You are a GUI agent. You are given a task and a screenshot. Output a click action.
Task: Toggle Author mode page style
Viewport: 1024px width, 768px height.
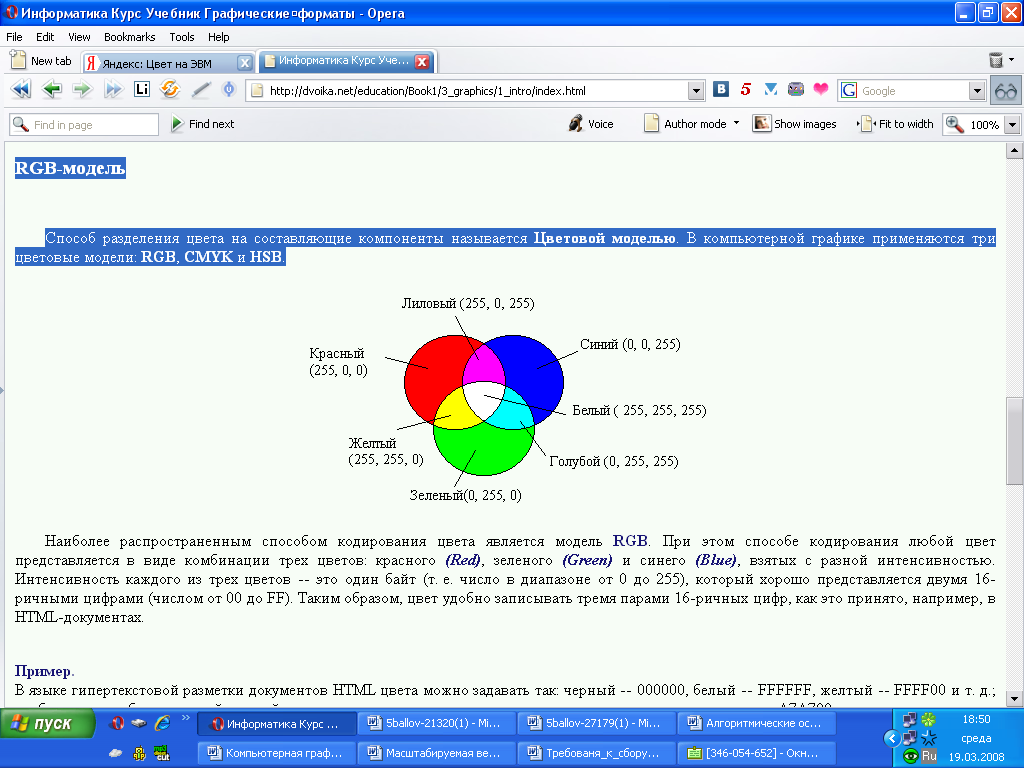pos(685,124)
